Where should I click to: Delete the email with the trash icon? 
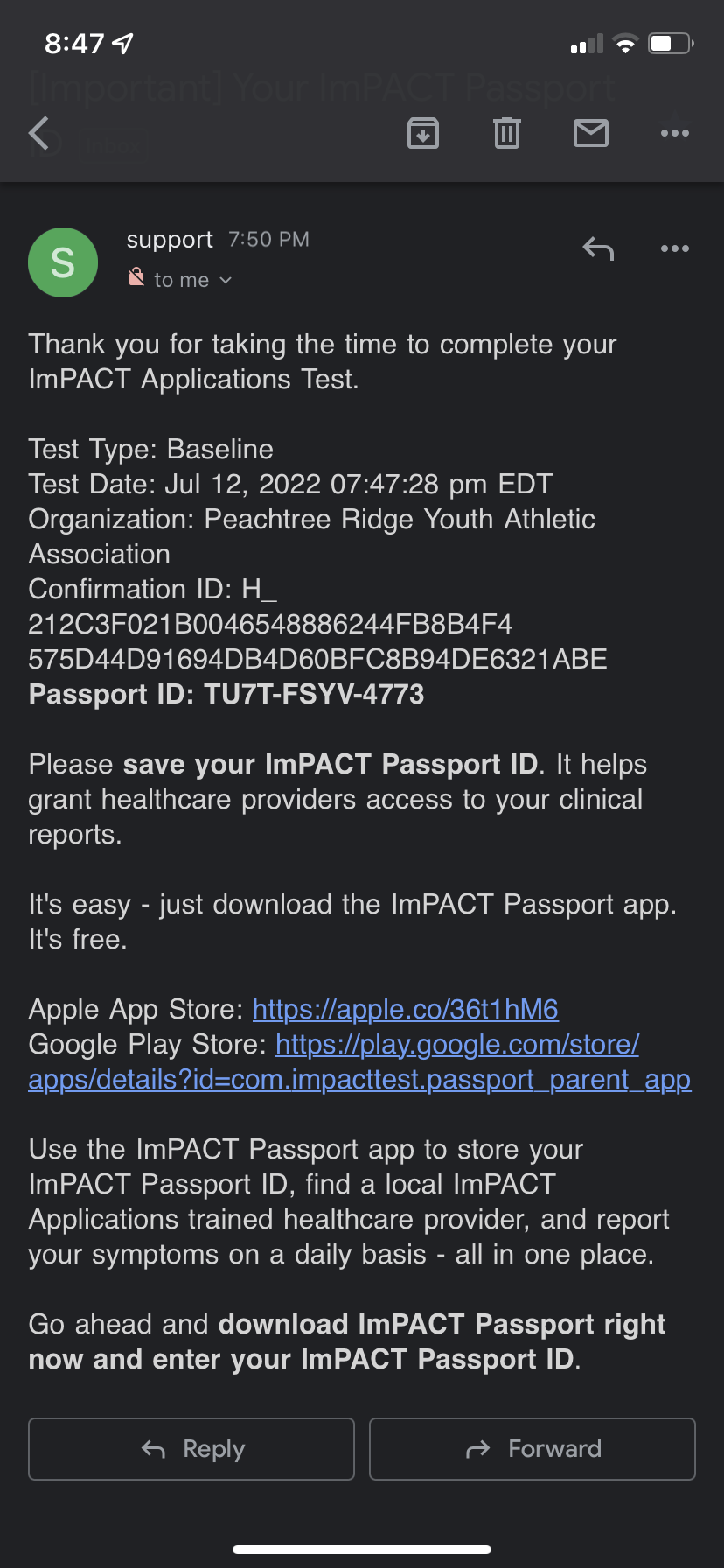click(507, 133)
